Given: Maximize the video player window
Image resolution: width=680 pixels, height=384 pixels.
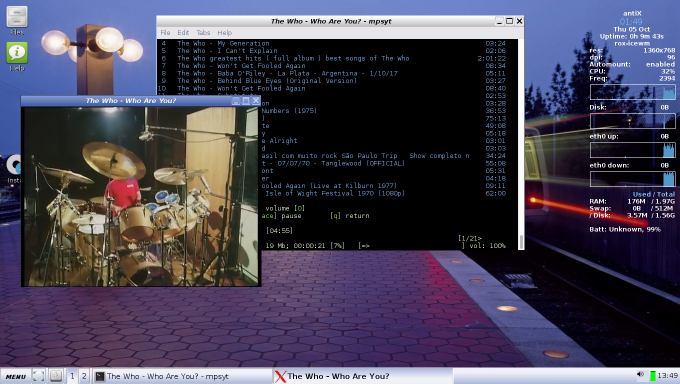Looking at the screenshot, I should [x=246, y=101].
